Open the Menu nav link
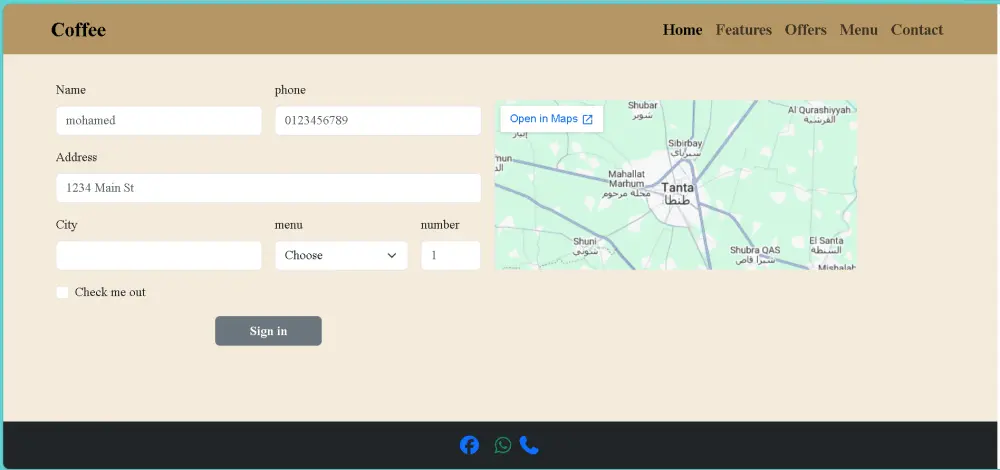 coord(858,30)
